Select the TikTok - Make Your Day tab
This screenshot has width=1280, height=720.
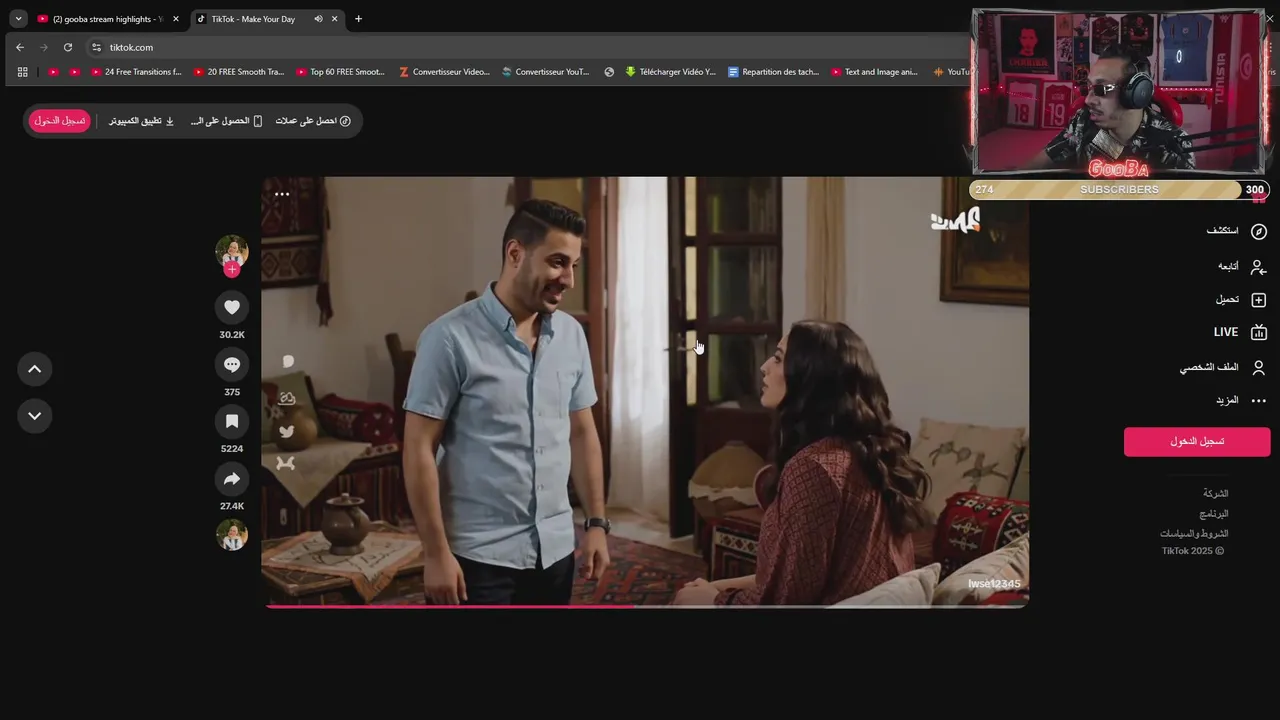(253, 19)
